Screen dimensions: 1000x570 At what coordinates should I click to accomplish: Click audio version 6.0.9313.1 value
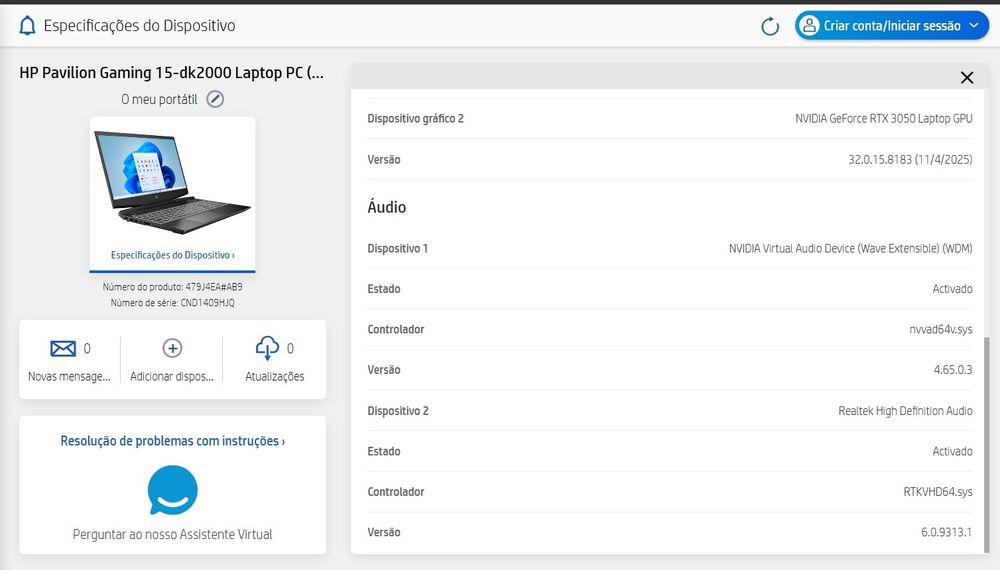pos(946,532)
